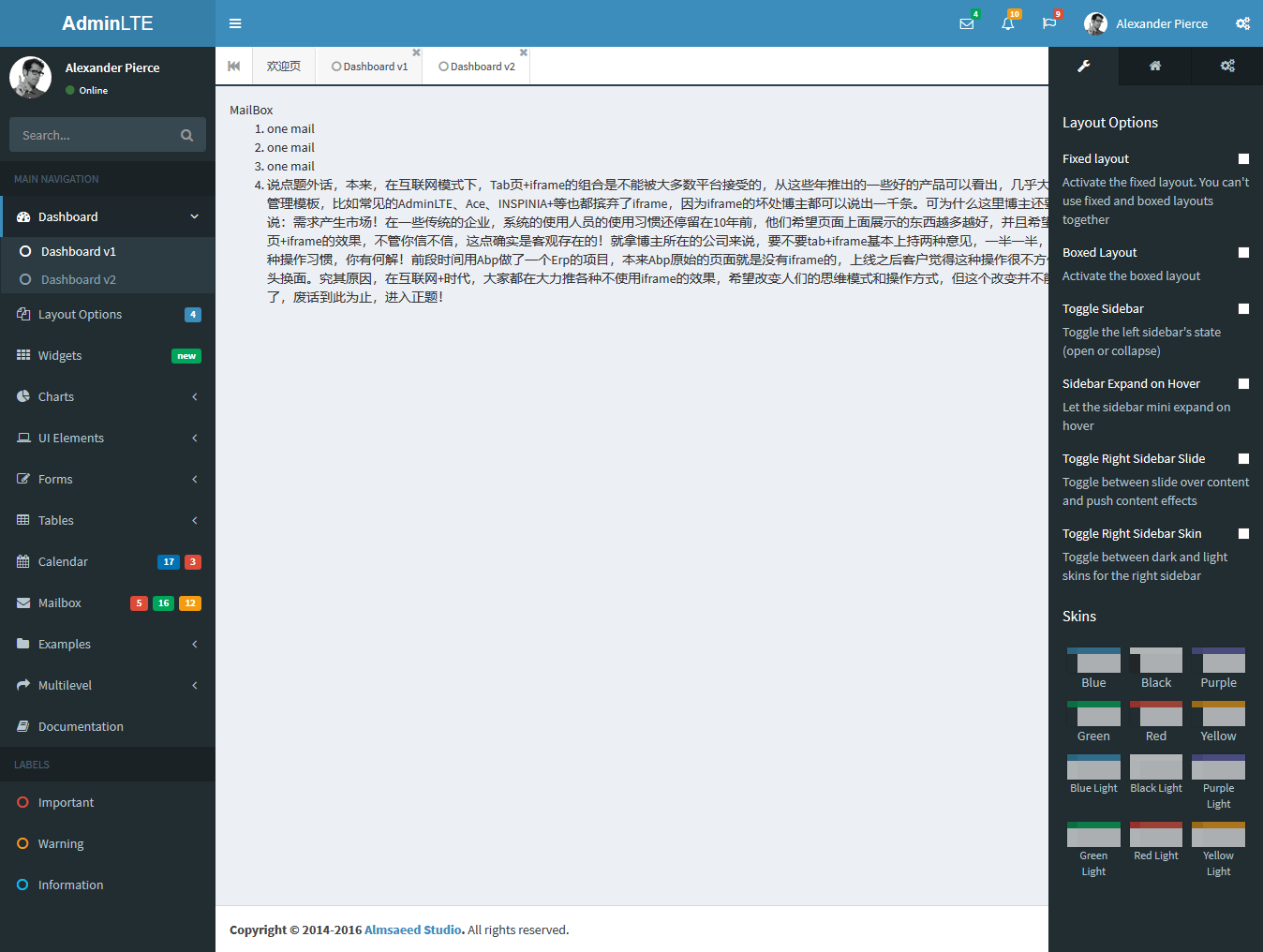1263x952 pixels.
Task: Click the hamburger menu to collapse sidebar
Action: [x=234, y=23]
